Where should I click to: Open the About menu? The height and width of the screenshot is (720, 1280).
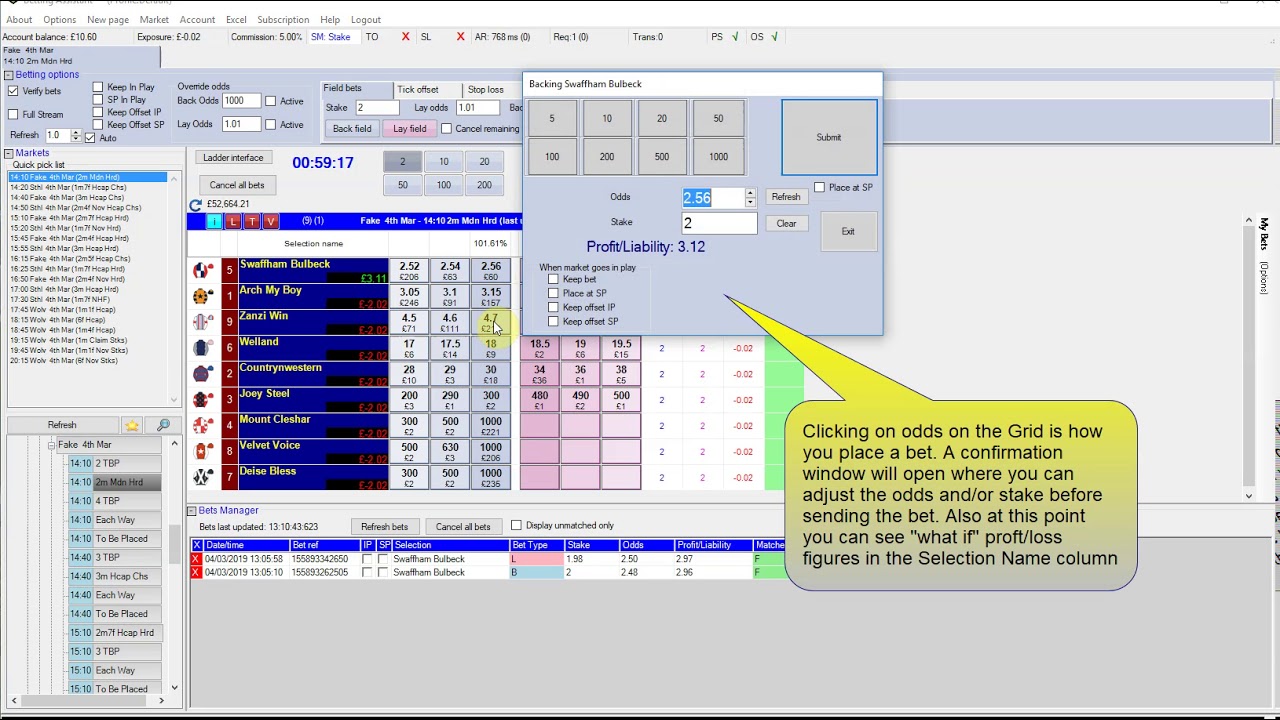19,20
